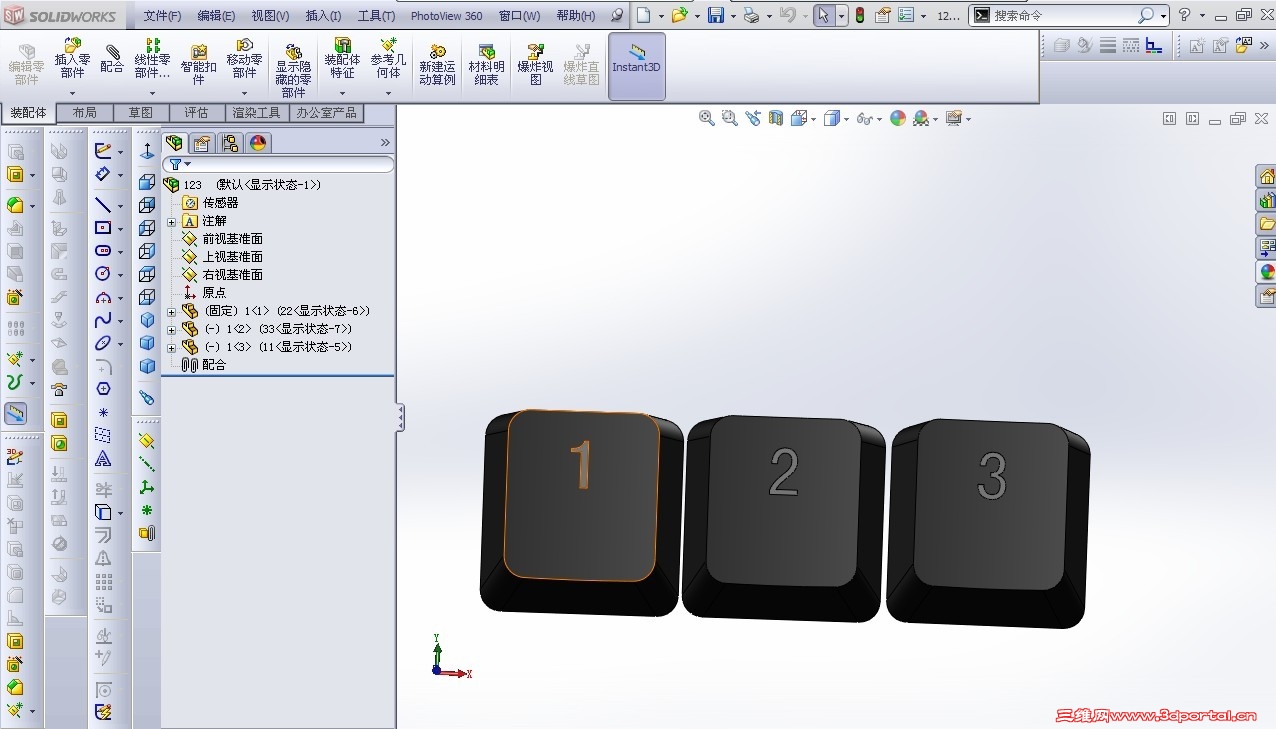Select the Ellipse sketch tool
The image size is (1276, 729).
pos(103,344)
